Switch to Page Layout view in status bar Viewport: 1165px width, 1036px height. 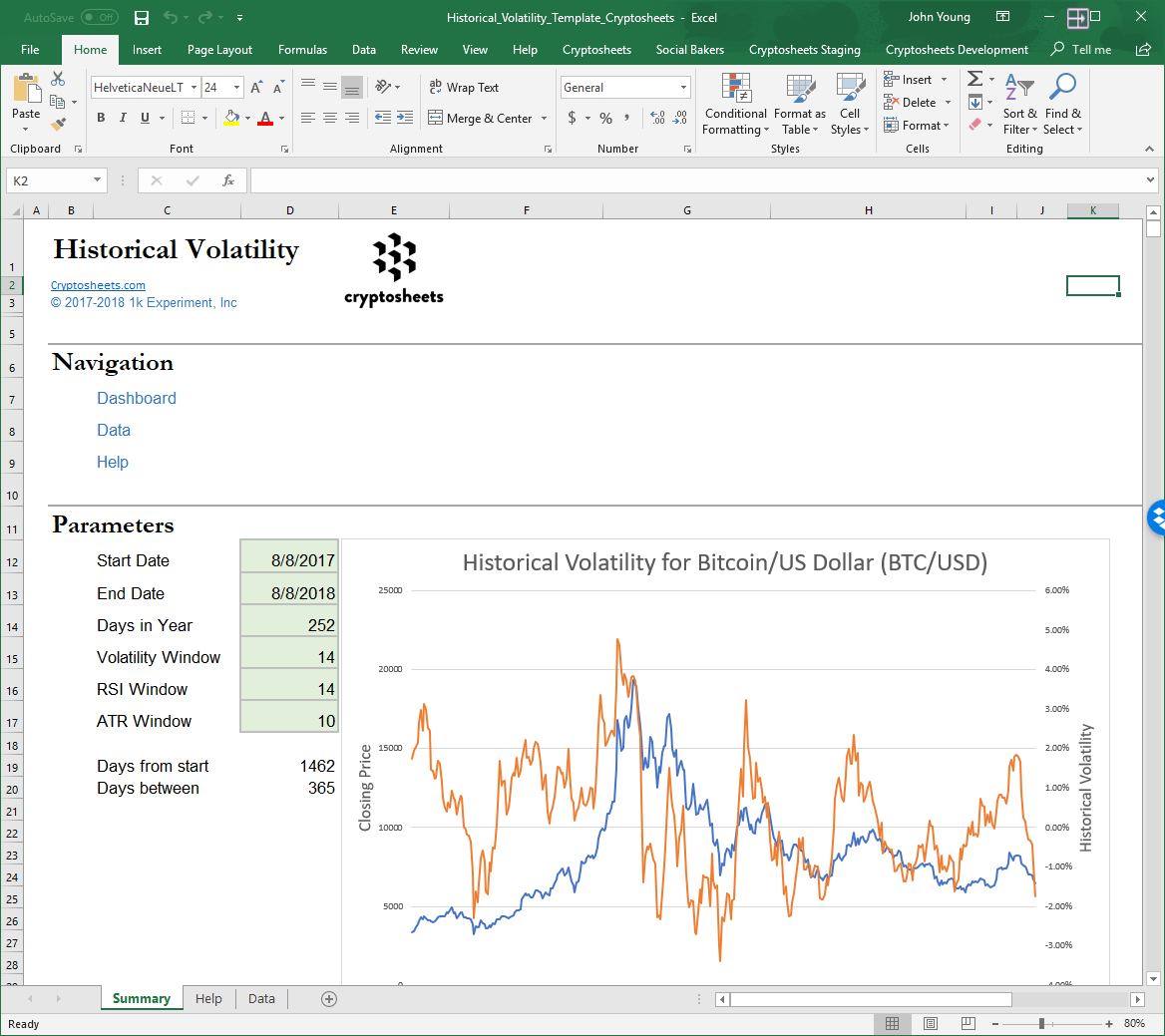point(931,1023)
